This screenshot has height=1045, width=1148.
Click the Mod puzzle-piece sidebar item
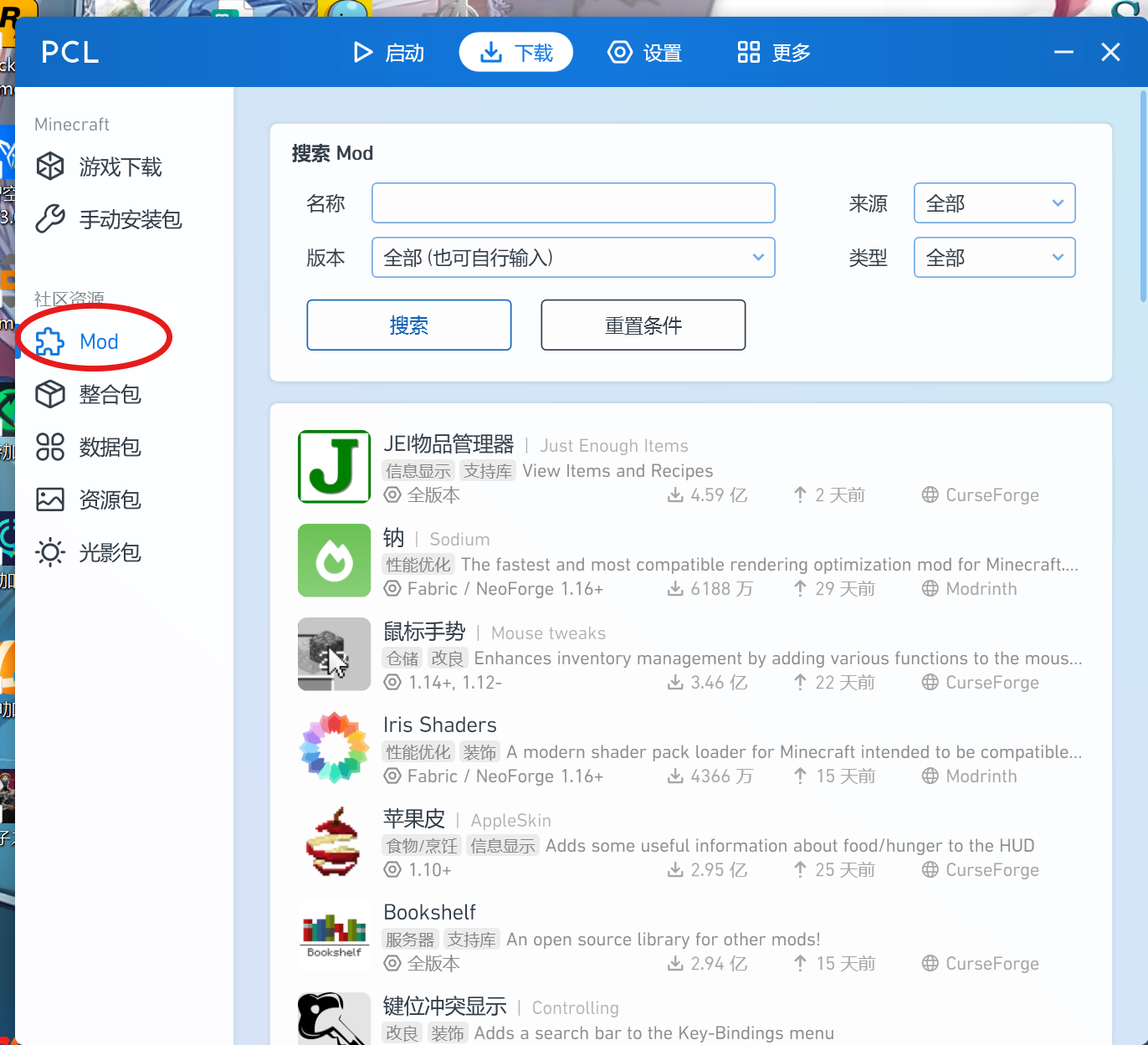pyautogui.click(x=77, y=341)
